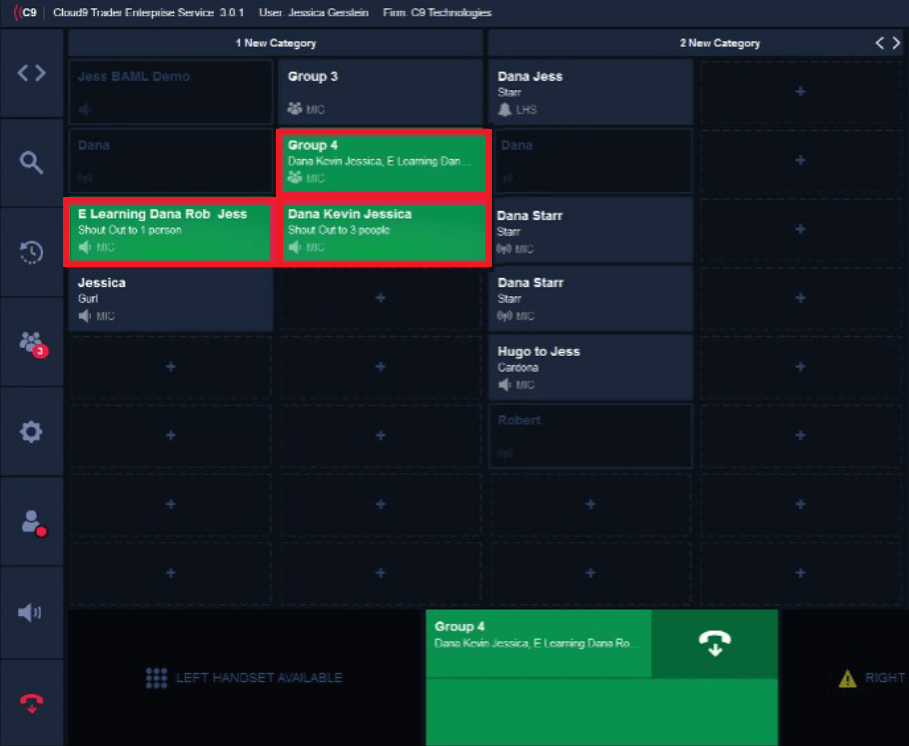Open Settings using the gear icon
This screenshot has width=909, height=746.
tap(31, 433)
